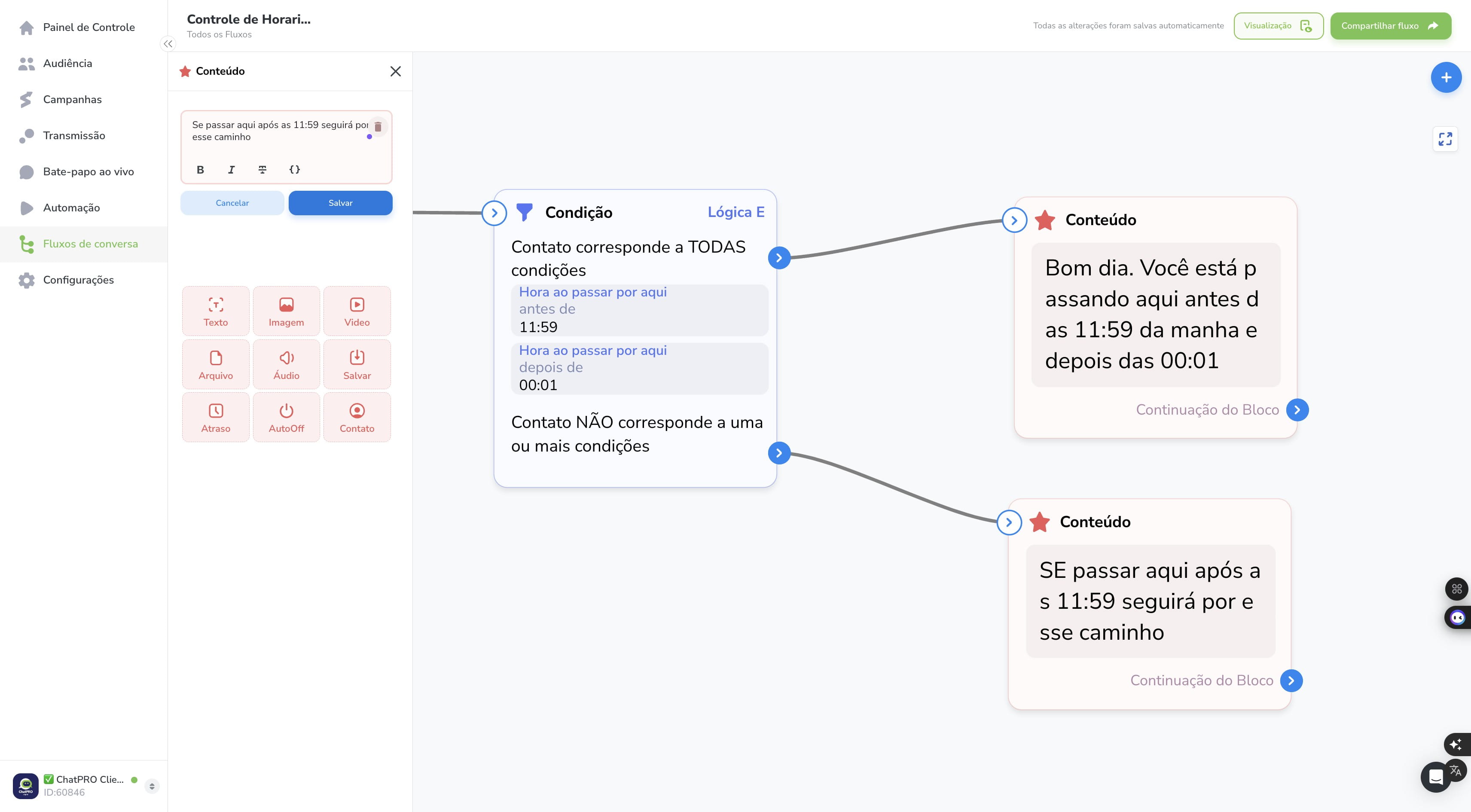The width and height of the screenshot is (1471, 812).
Task: Open translate floating button
Action: [1456, 770]
